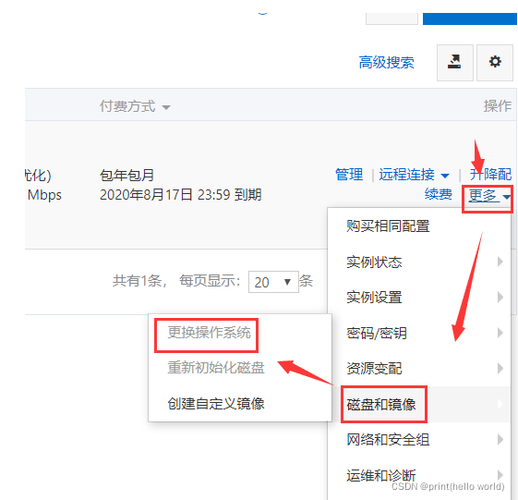Image resolution: width=518 pixels, height=500 pixels.
Task: Select 购买相同配置 menu item
Action: (419, 226)
